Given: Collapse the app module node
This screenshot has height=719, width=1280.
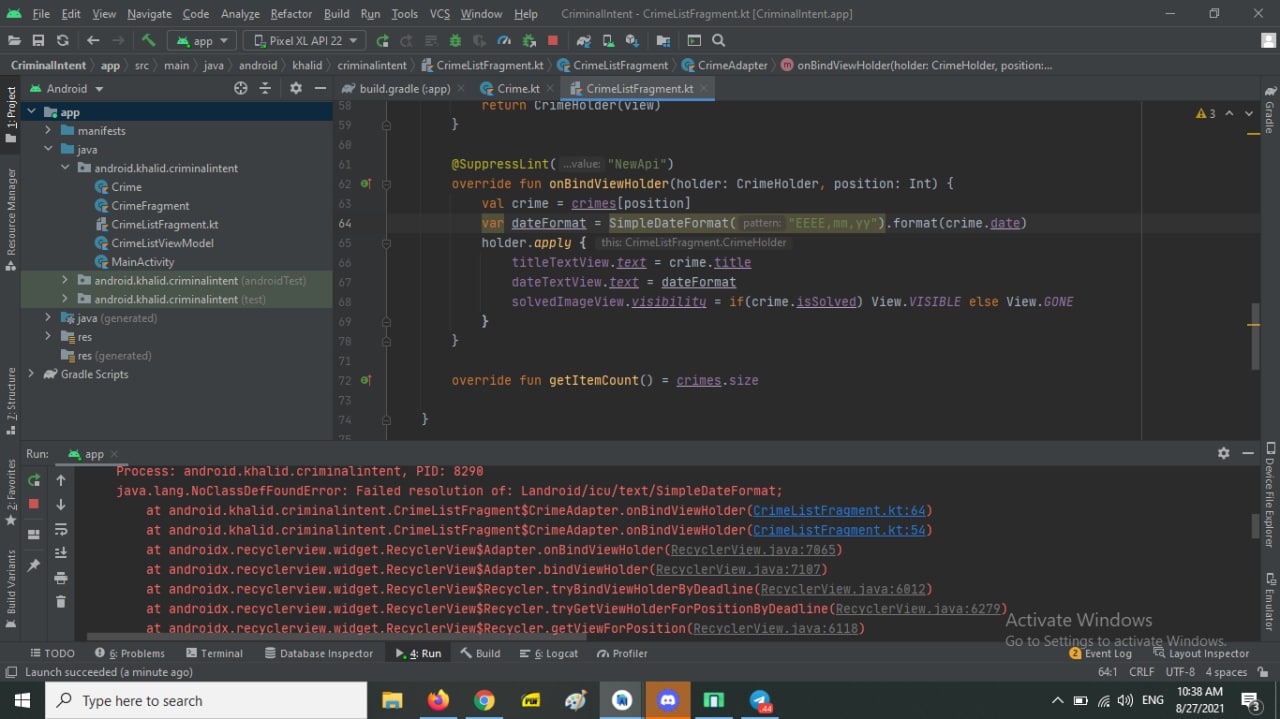Looking at the screenshot, I should 31,112.
